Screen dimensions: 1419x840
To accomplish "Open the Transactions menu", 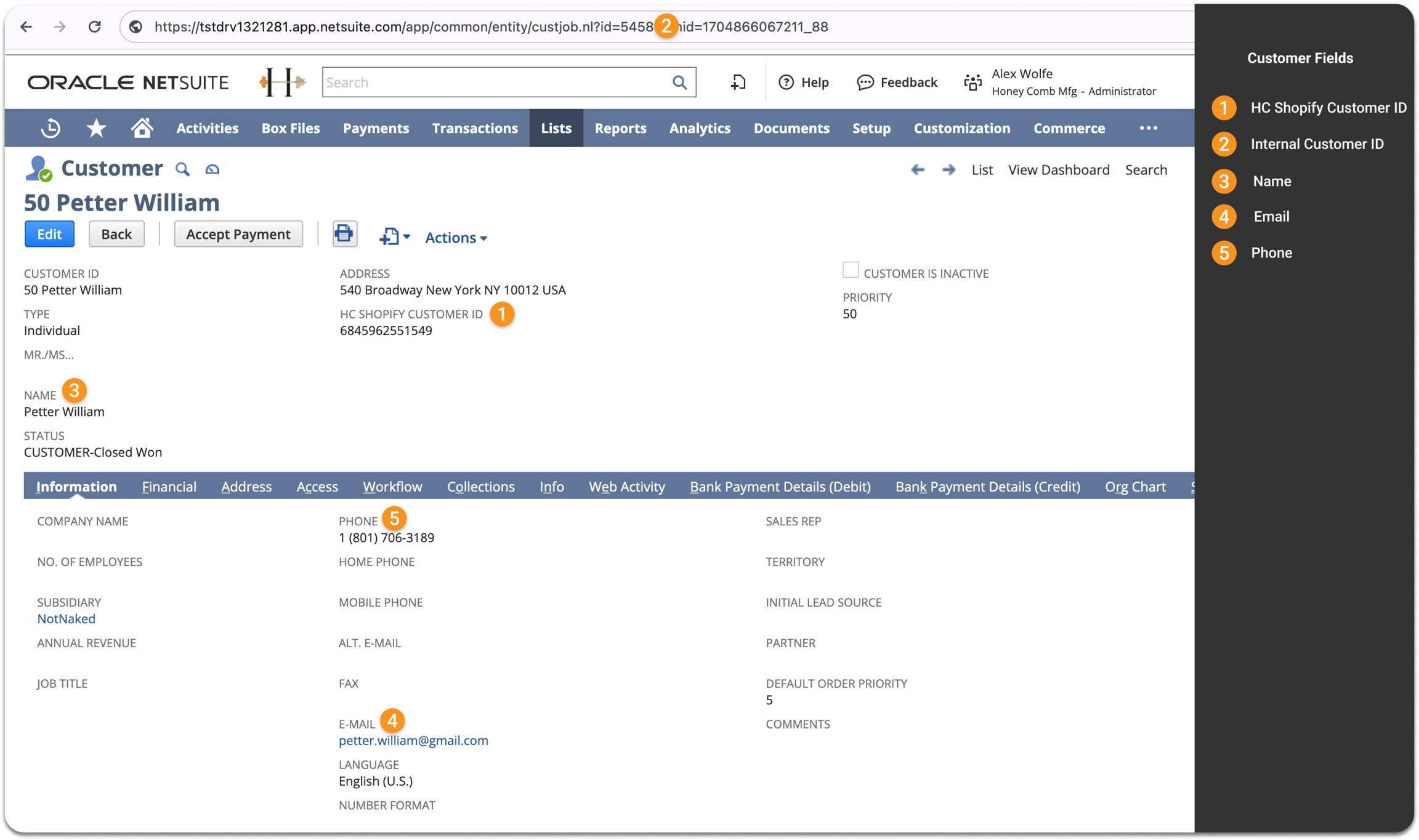I will 475,128.
